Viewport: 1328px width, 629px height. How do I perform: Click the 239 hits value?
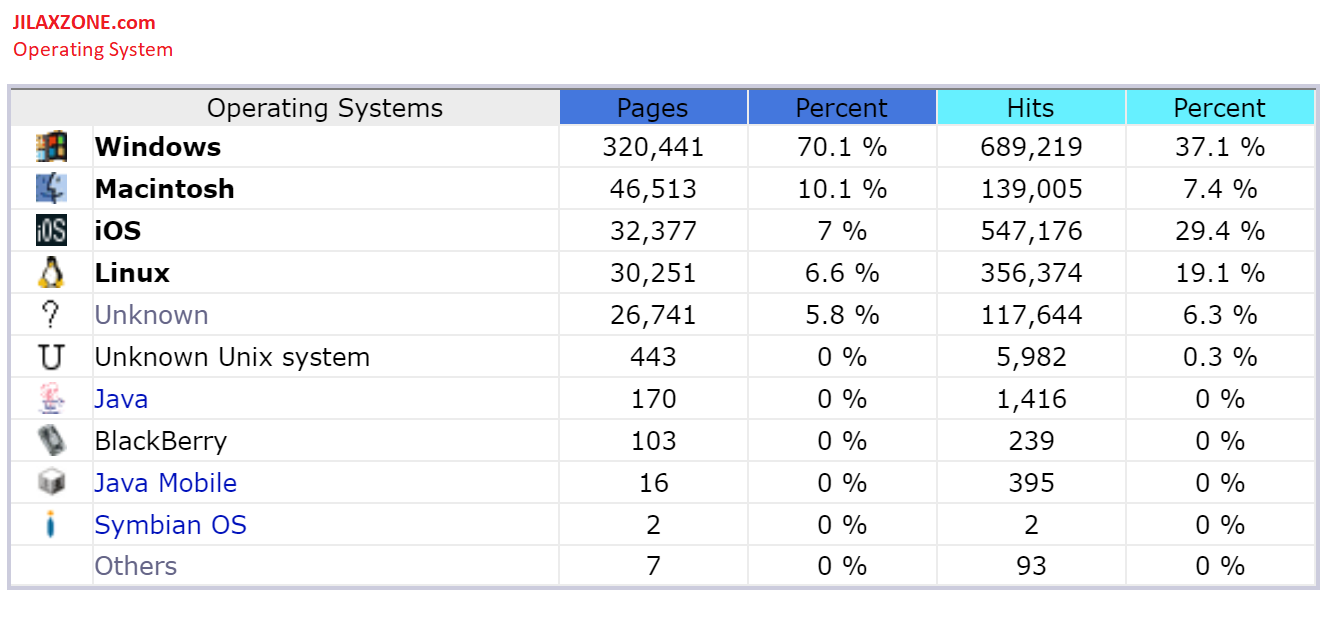pyautogui.click(x=1031, y=441)
